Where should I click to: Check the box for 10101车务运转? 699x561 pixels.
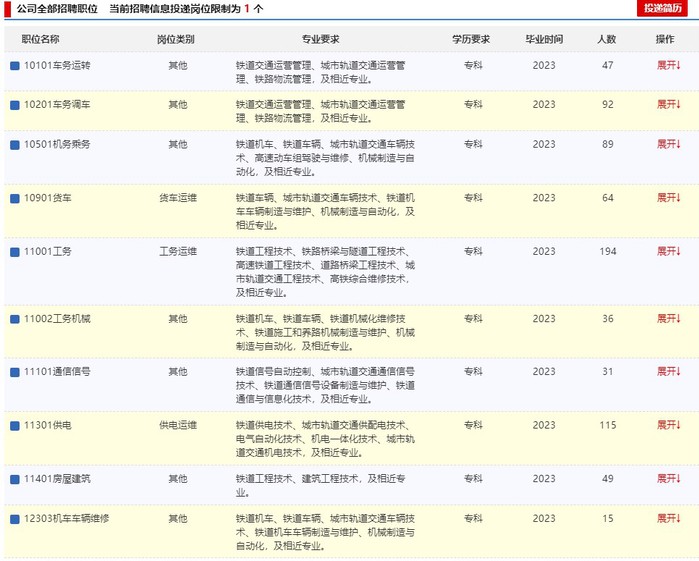(15, 66)
